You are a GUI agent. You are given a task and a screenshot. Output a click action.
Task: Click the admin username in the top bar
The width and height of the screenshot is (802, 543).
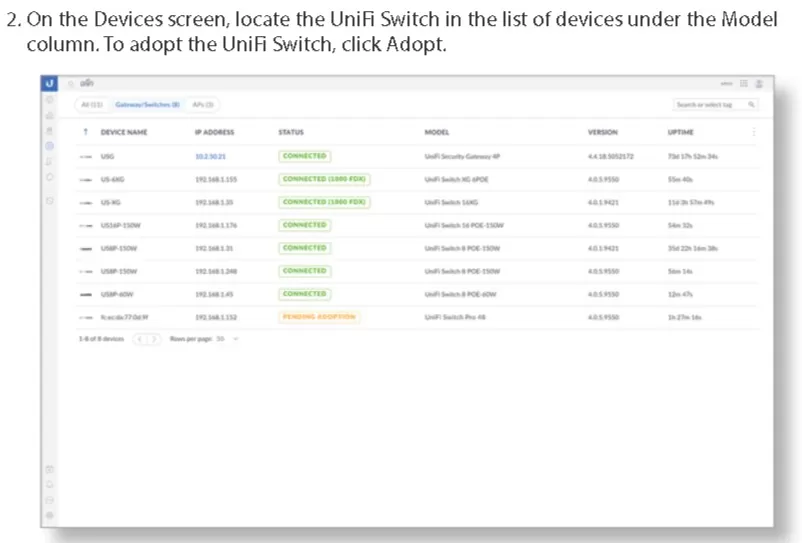(x=726, y=83)
